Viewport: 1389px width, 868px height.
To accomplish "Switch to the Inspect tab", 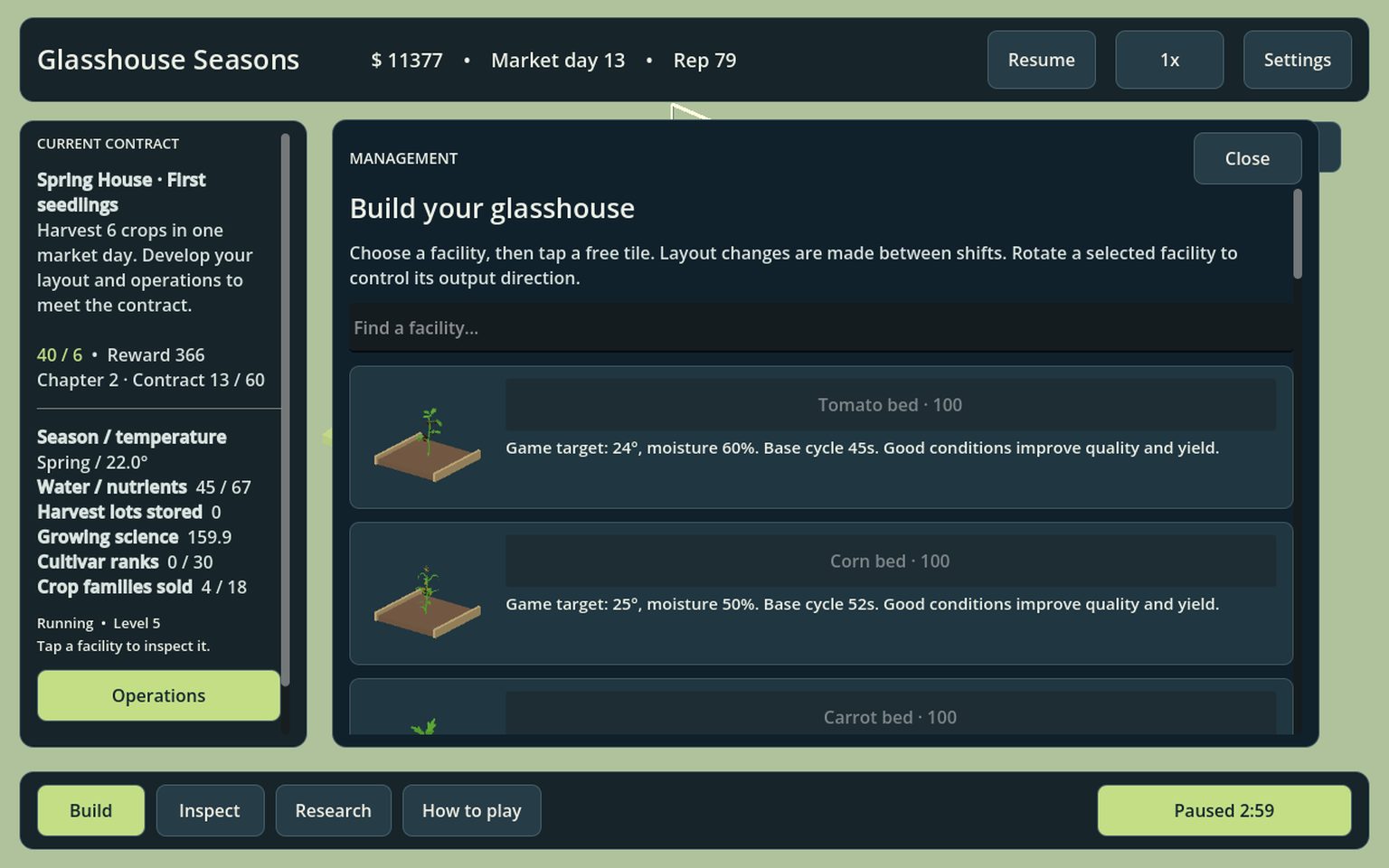I will (210, 810).
